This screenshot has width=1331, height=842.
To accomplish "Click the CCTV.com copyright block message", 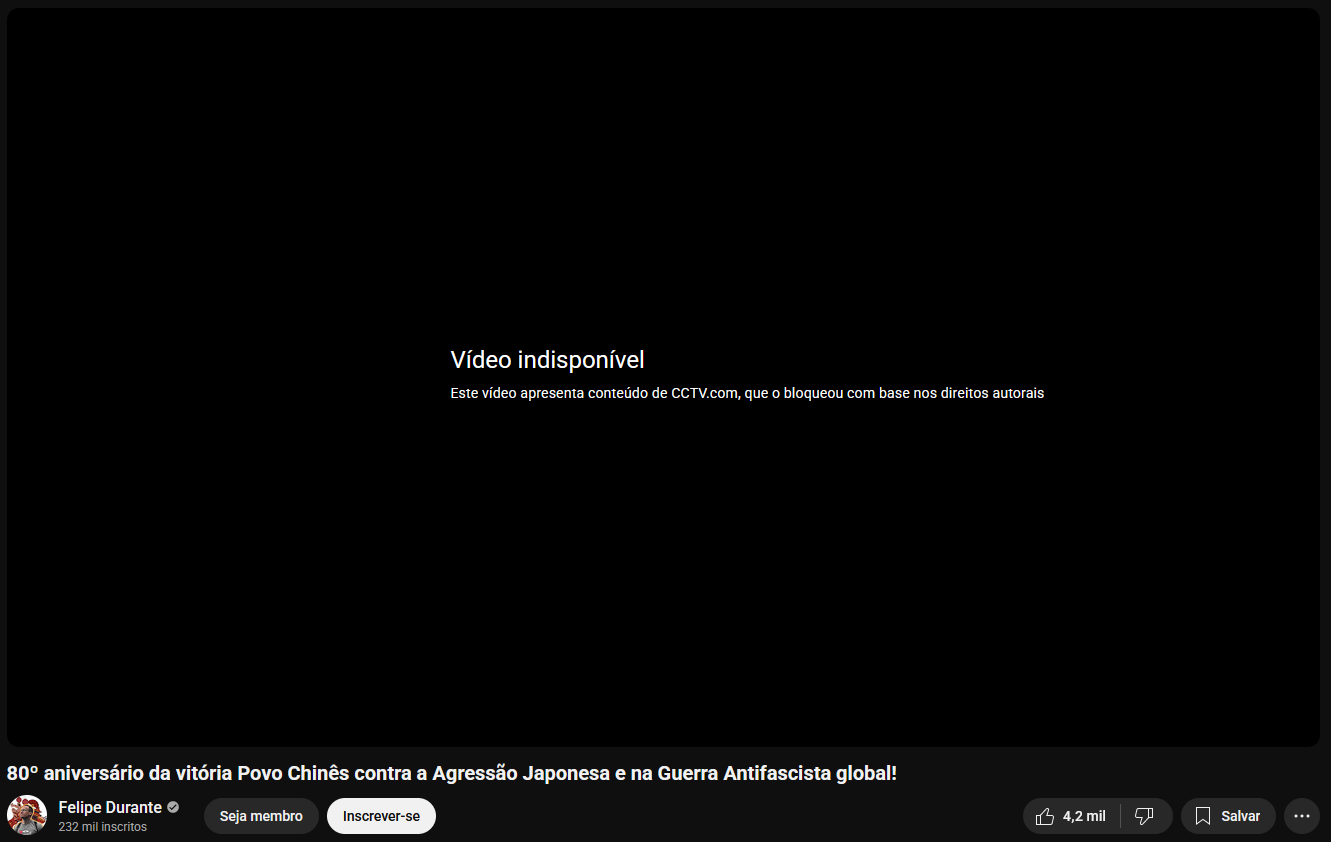I will coord(747,393).
